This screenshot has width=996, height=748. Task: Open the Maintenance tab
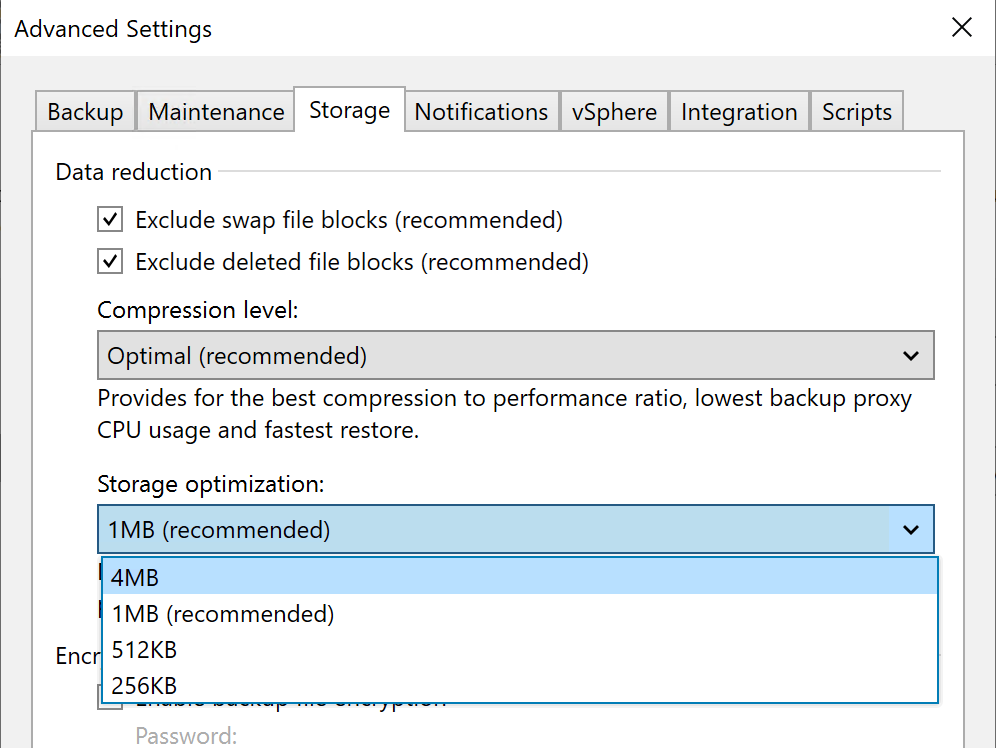[216, 112]
